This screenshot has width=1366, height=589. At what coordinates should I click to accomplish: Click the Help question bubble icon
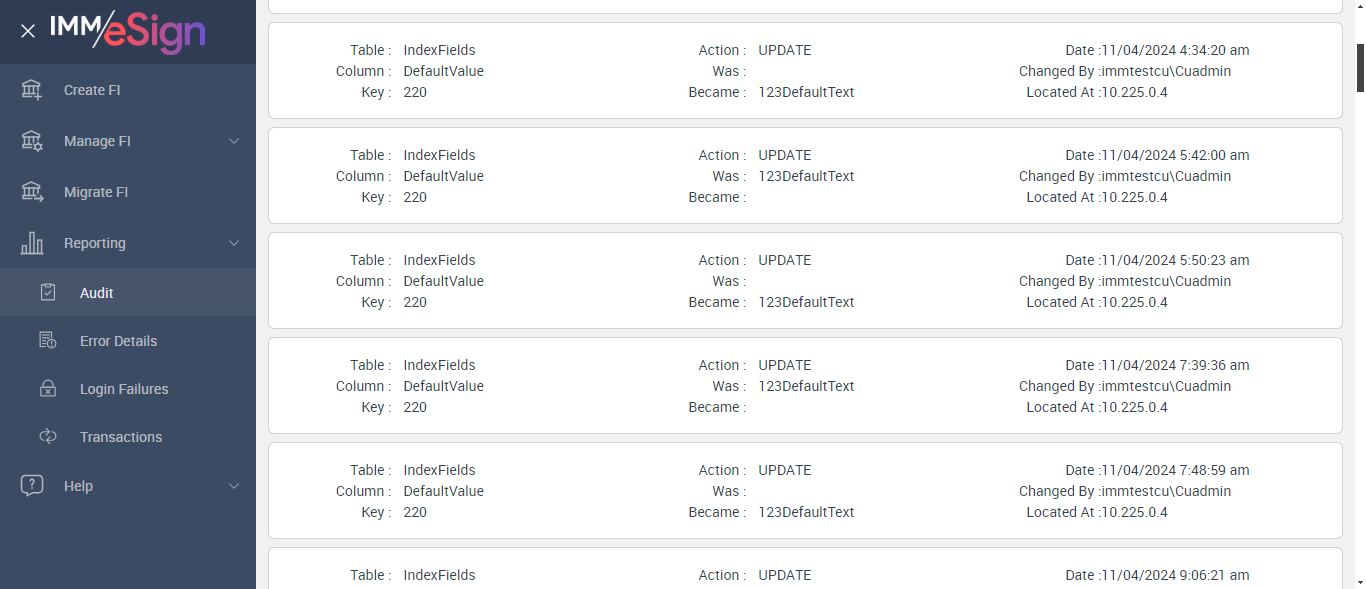pyautogui.click(x=32, y=486)
